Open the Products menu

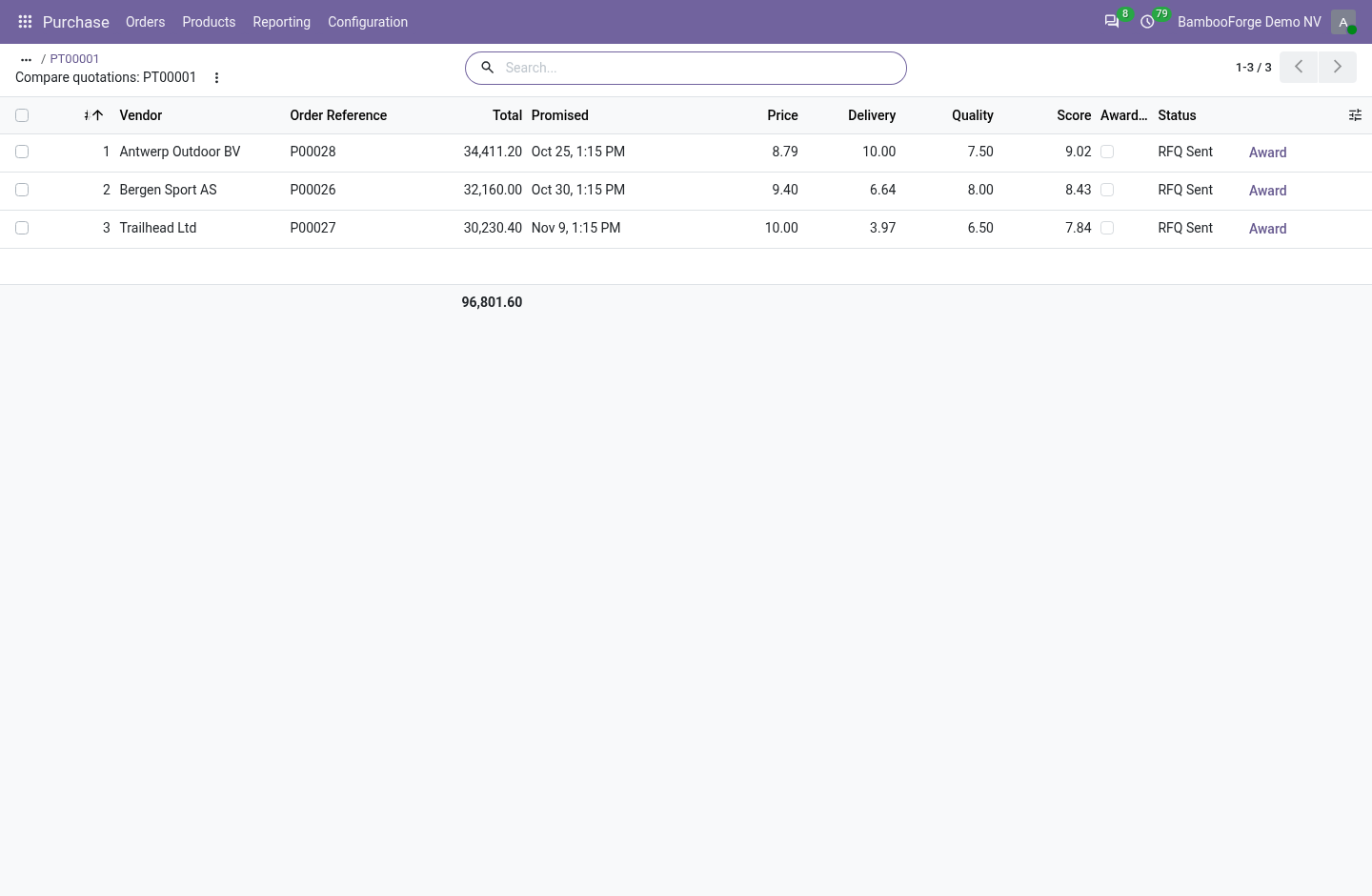click(209, 22)
